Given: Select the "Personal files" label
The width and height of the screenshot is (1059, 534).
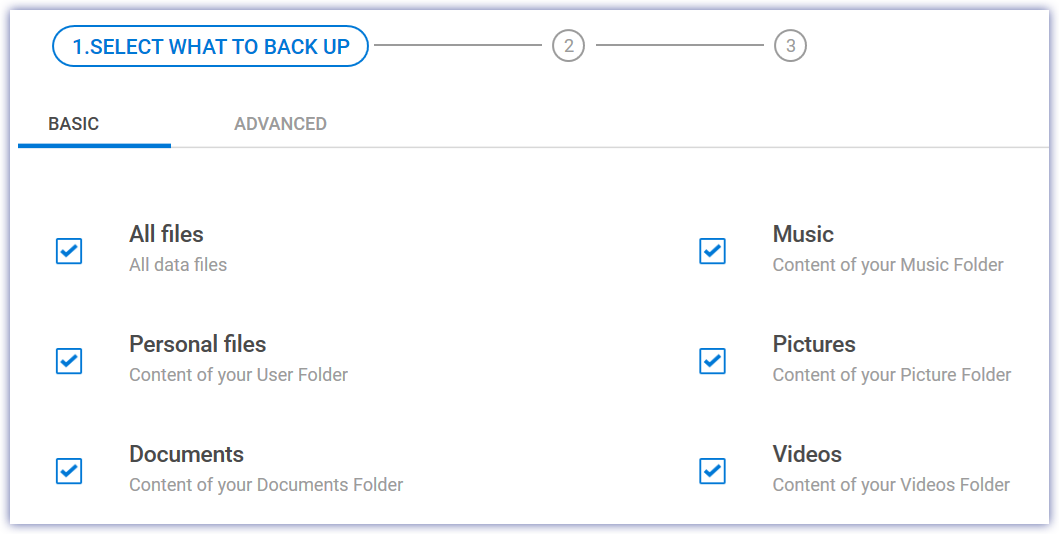Looking at the screenshot, I should pos(197,344).
